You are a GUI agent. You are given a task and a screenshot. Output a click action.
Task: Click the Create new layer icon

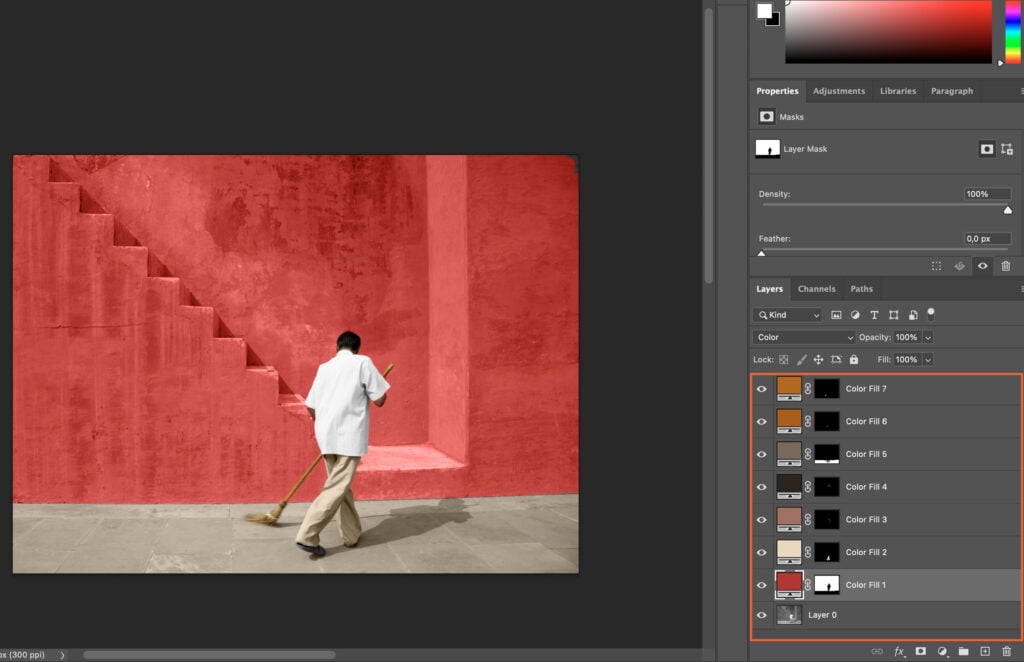(x=985, y=651)
